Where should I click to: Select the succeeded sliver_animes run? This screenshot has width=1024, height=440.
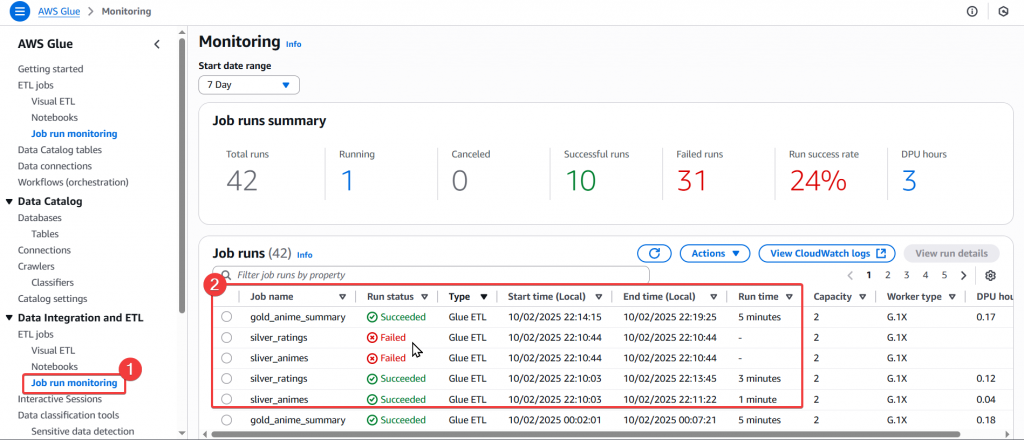pos(227,399)
